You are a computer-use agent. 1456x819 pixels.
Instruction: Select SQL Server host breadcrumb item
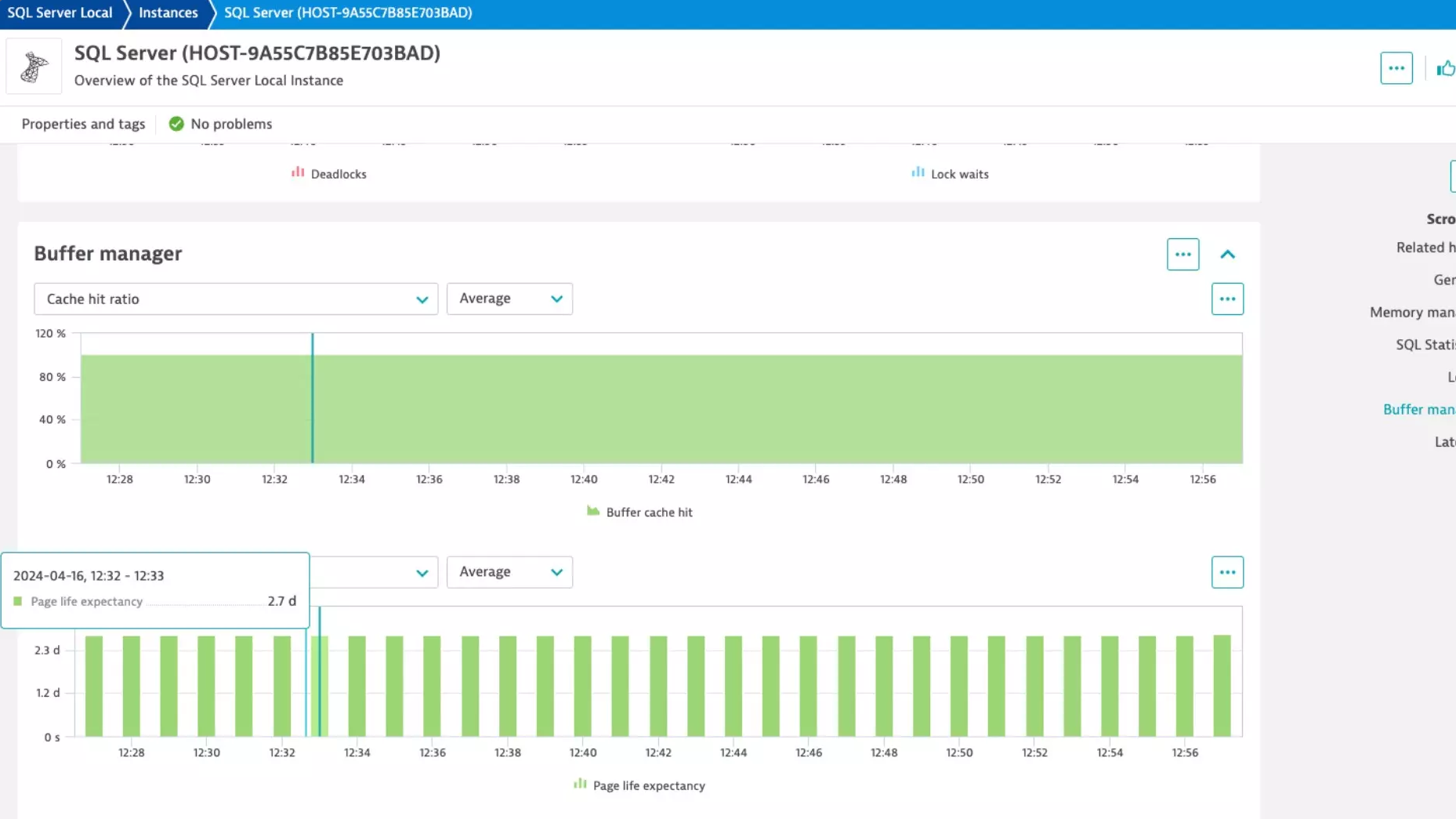tap(348, 13)
